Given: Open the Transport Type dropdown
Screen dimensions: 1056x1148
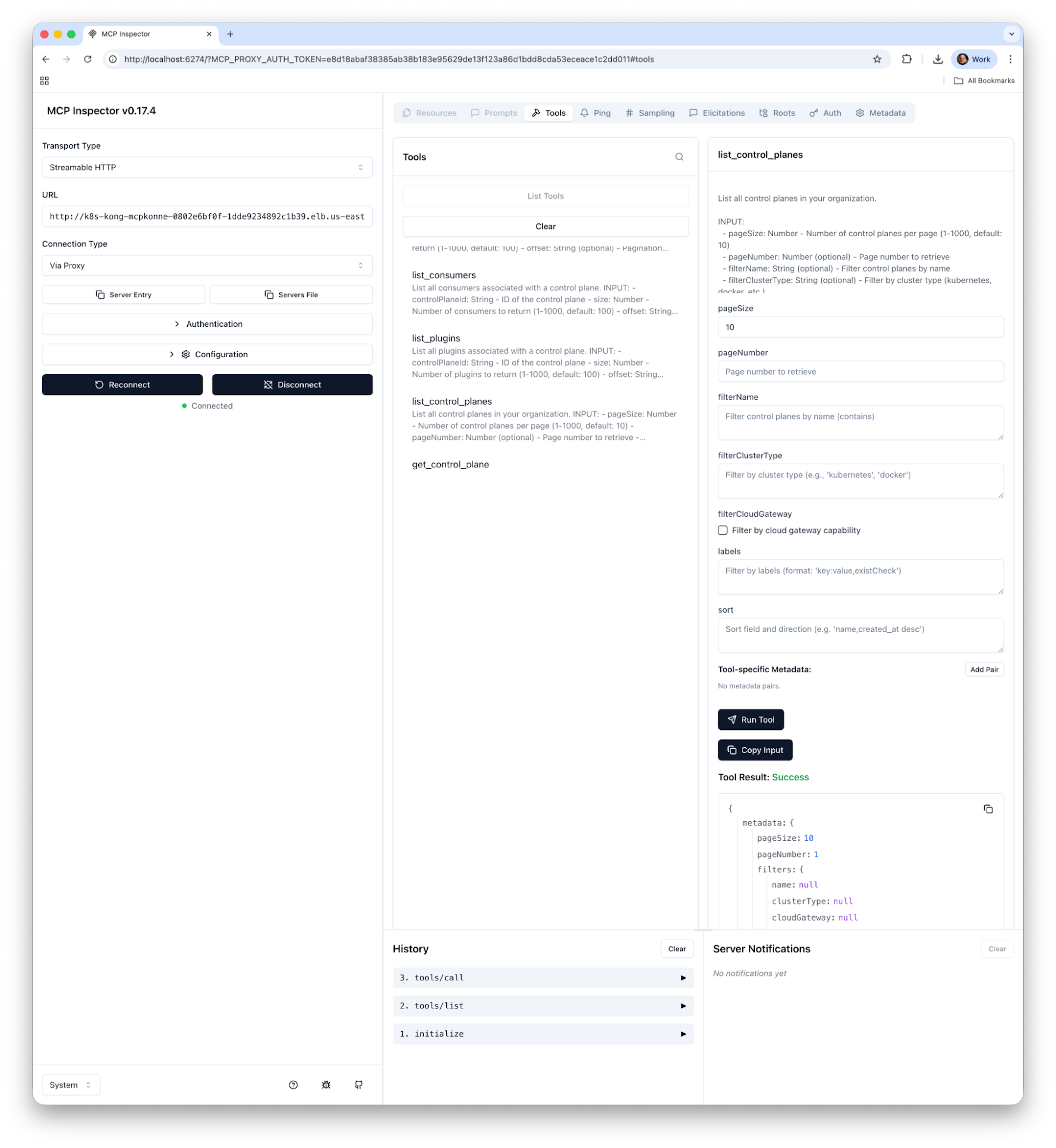Looking at the screenshot, I should pyautogui.click(x=207, y=167).
